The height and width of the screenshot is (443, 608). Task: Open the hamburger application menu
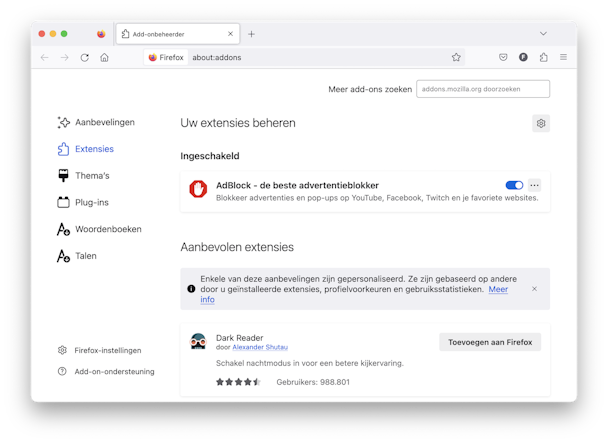tap(563, 57)
